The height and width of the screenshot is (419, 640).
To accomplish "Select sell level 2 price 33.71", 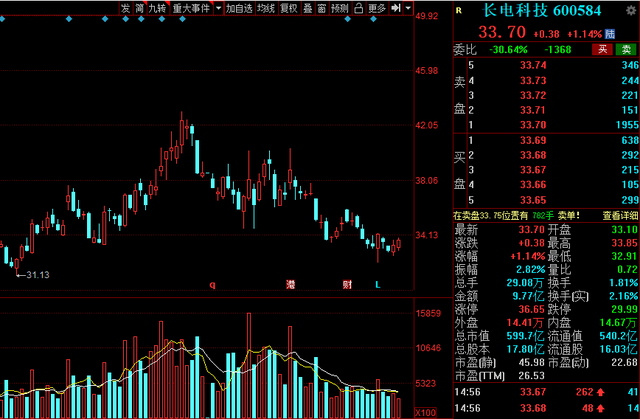I will pyautogui.click(x=533, y=110).
